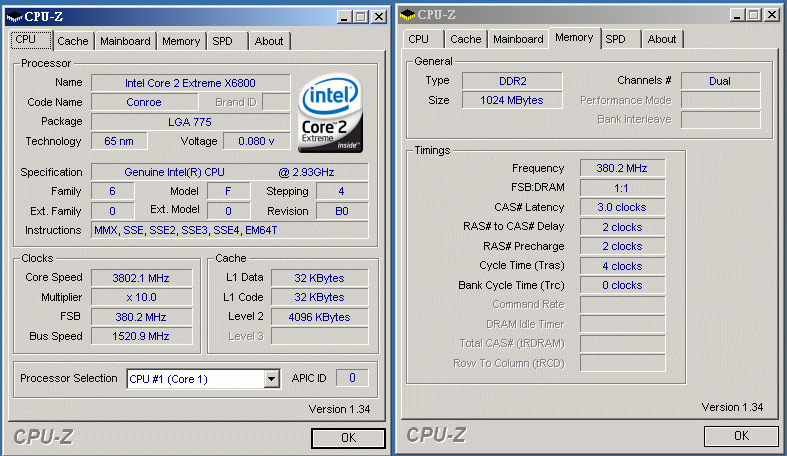Click the L1 Data value 32 KBytes
This screenshot has height=456, width=787.
(x=320, y=278)
